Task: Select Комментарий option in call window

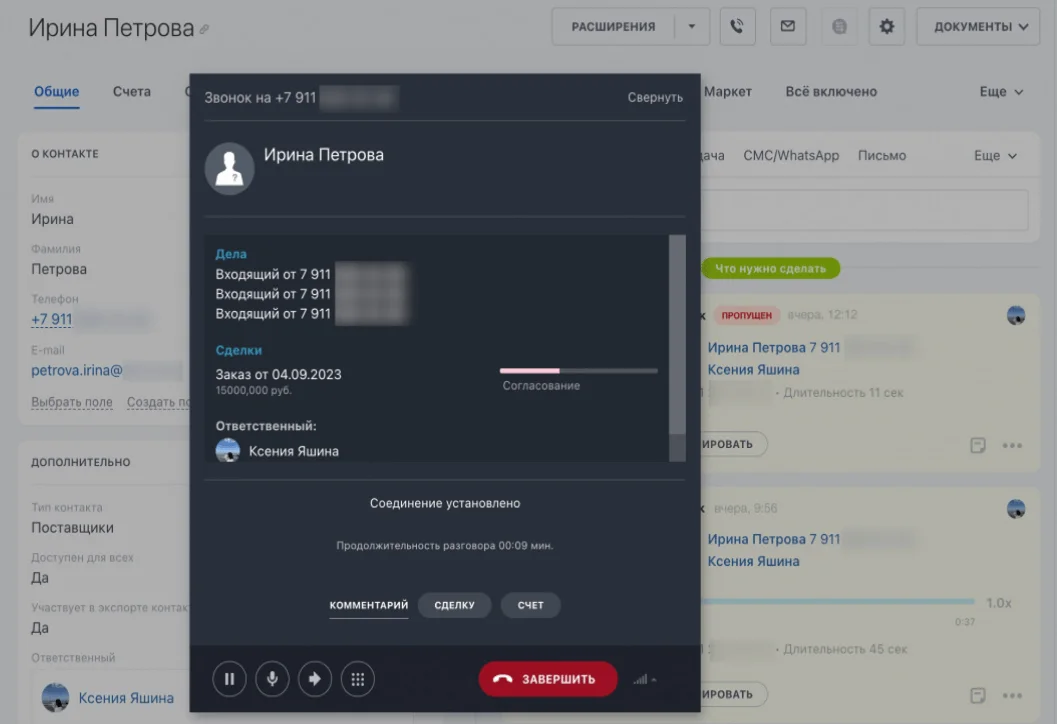Action: (369, 605)
